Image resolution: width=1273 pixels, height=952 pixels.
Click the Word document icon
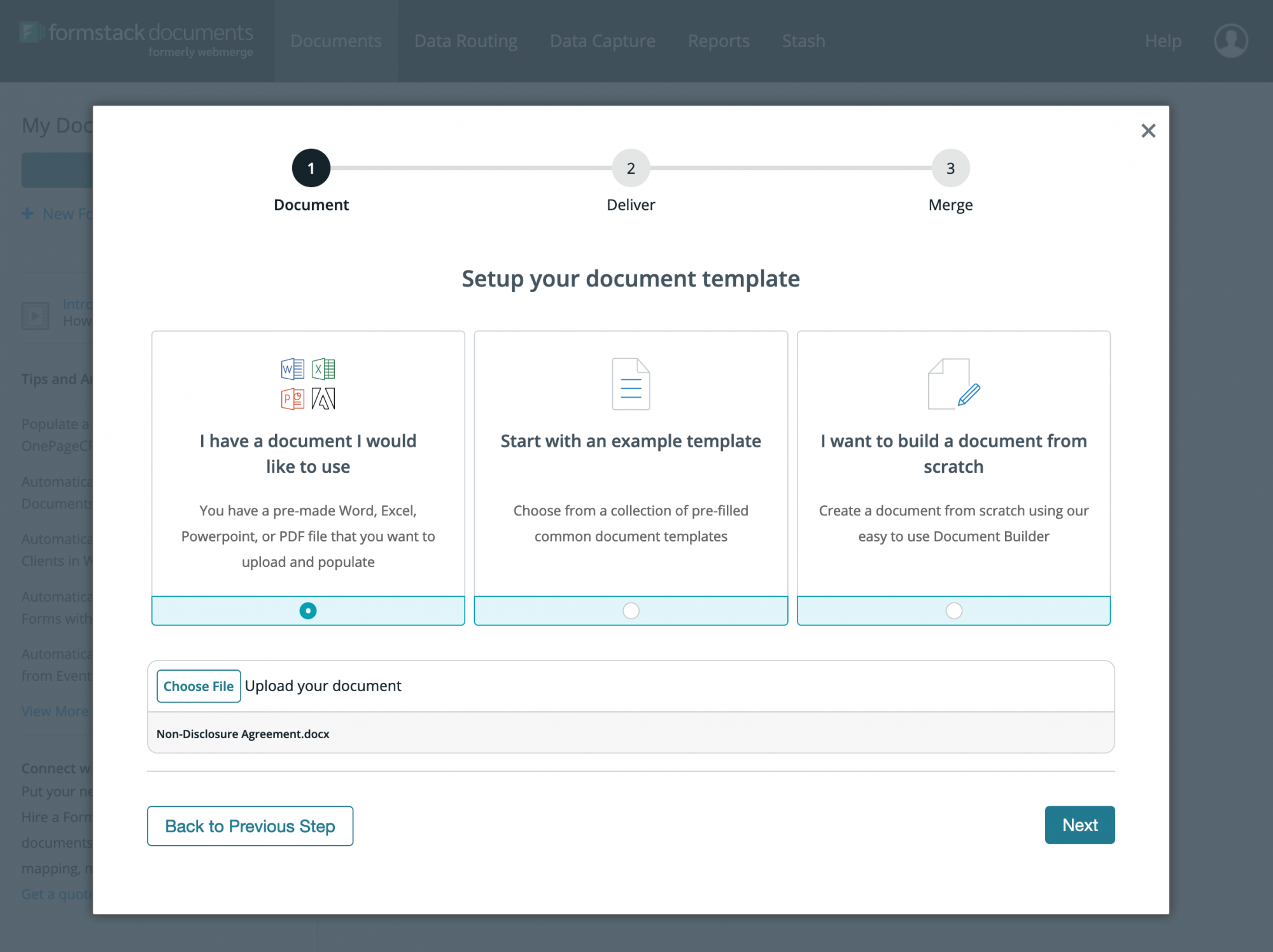(x=293, y=369)
